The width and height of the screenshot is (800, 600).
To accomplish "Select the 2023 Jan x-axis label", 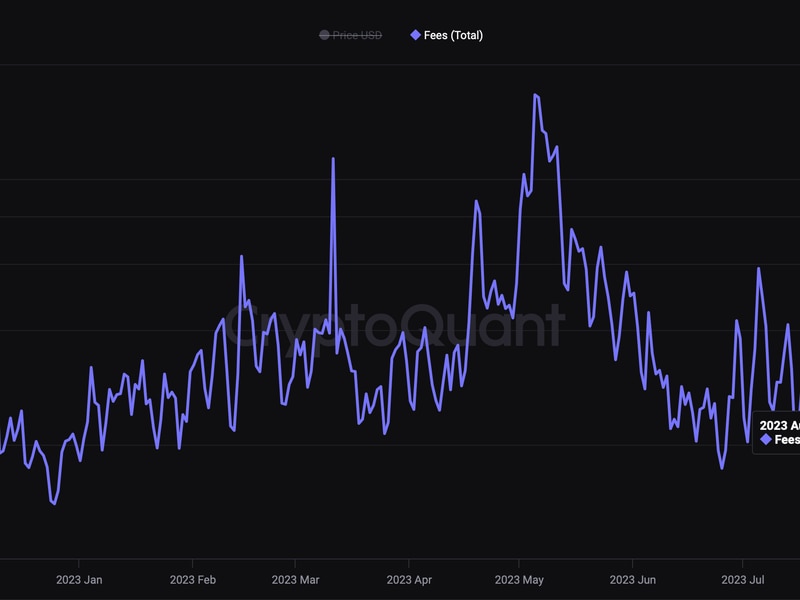I will coord(79,580).
